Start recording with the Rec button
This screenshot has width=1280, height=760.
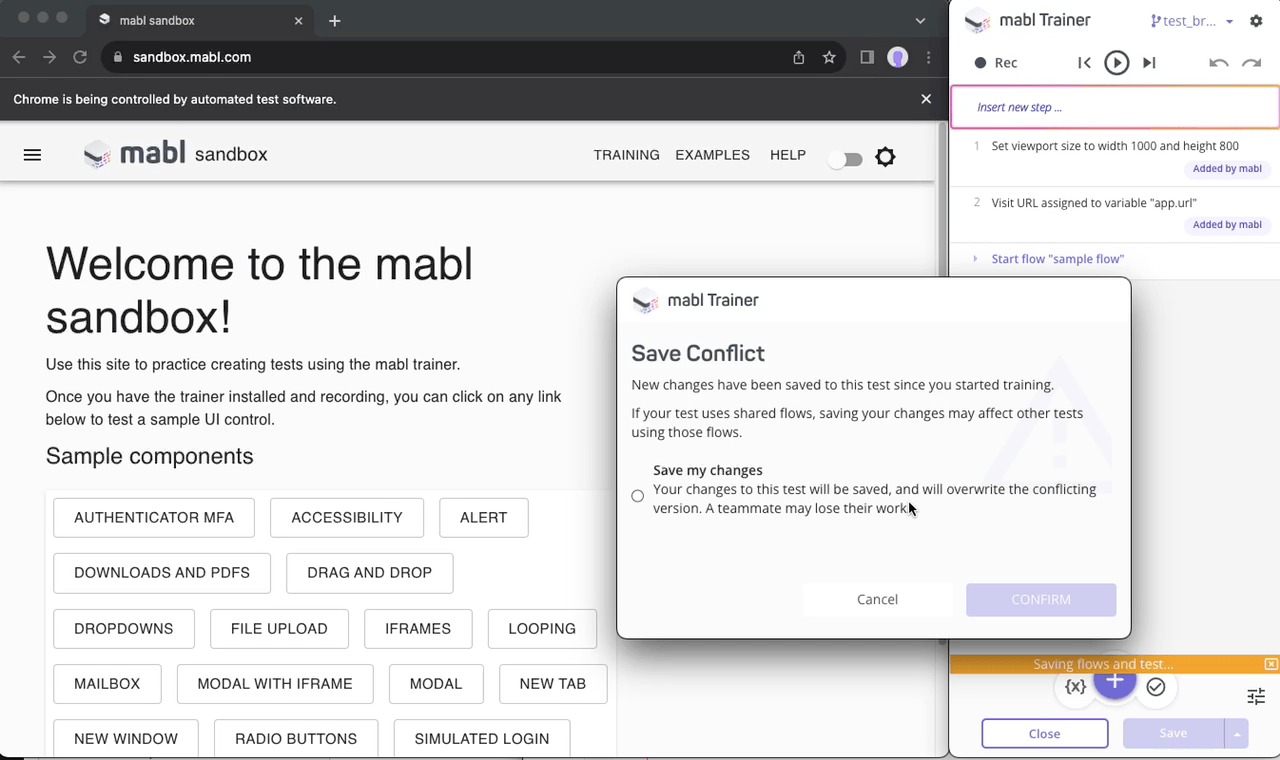[x=996, y=63]
